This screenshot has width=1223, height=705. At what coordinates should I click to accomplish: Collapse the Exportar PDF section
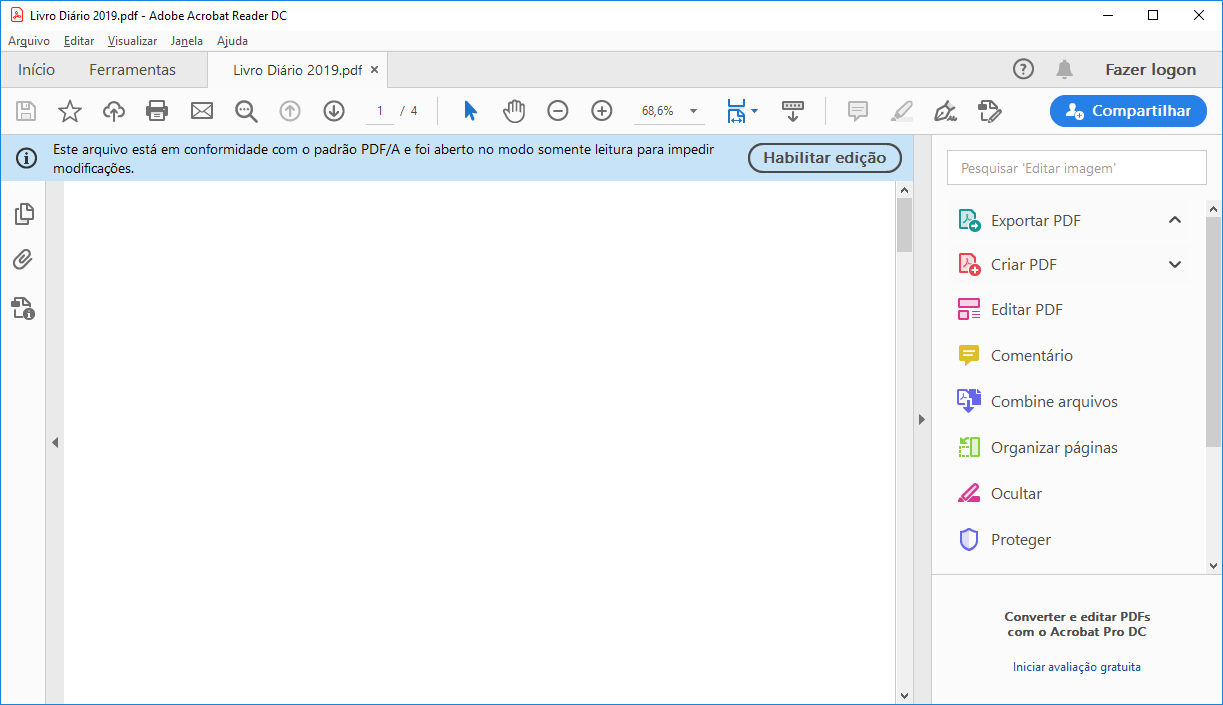pyautogui.click(x=1175, y=220)
